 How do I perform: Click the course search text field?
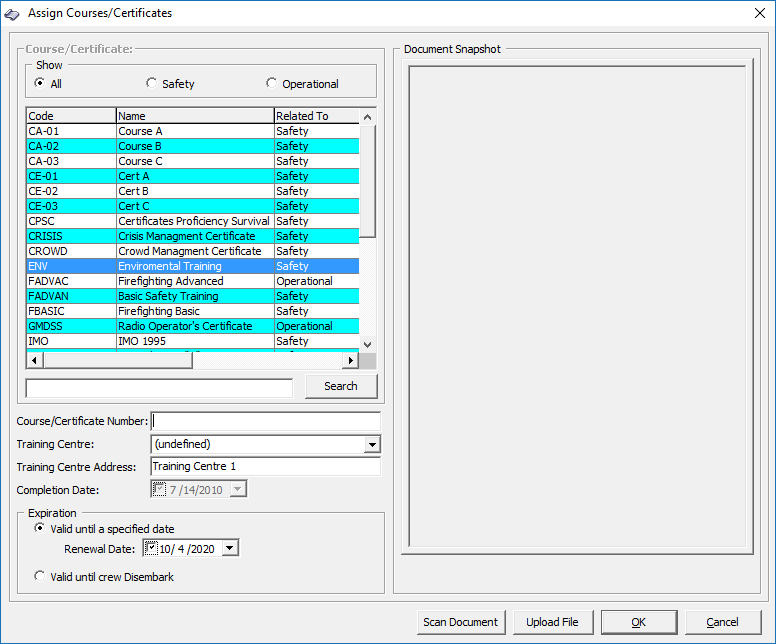pos(159,388)
